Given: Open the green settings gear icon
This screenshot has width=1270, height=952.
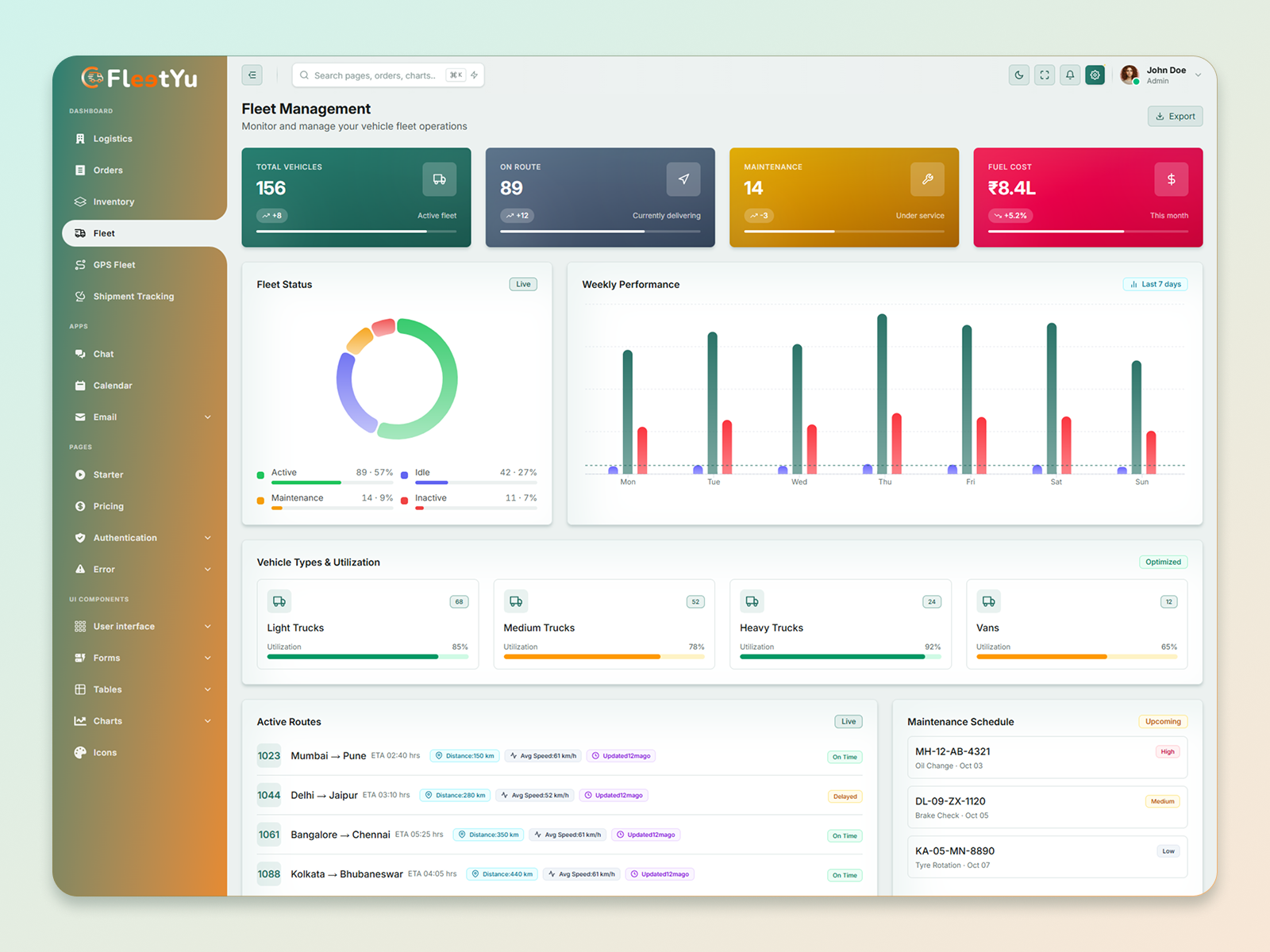Looking at the screenshot, I should coord(1095,75).
